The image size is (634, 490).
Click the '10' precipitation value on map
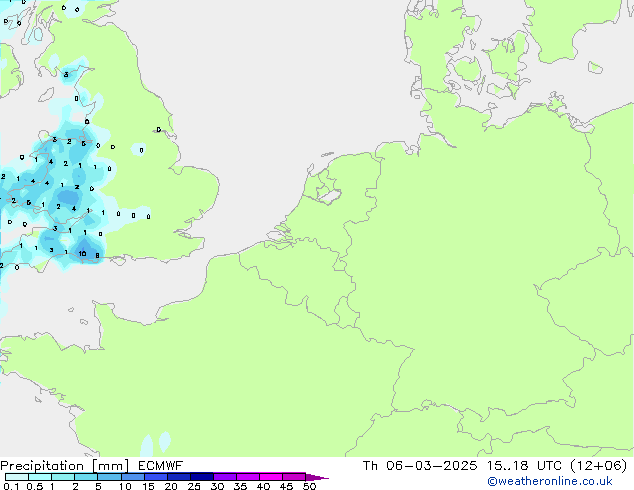[82, 253]
